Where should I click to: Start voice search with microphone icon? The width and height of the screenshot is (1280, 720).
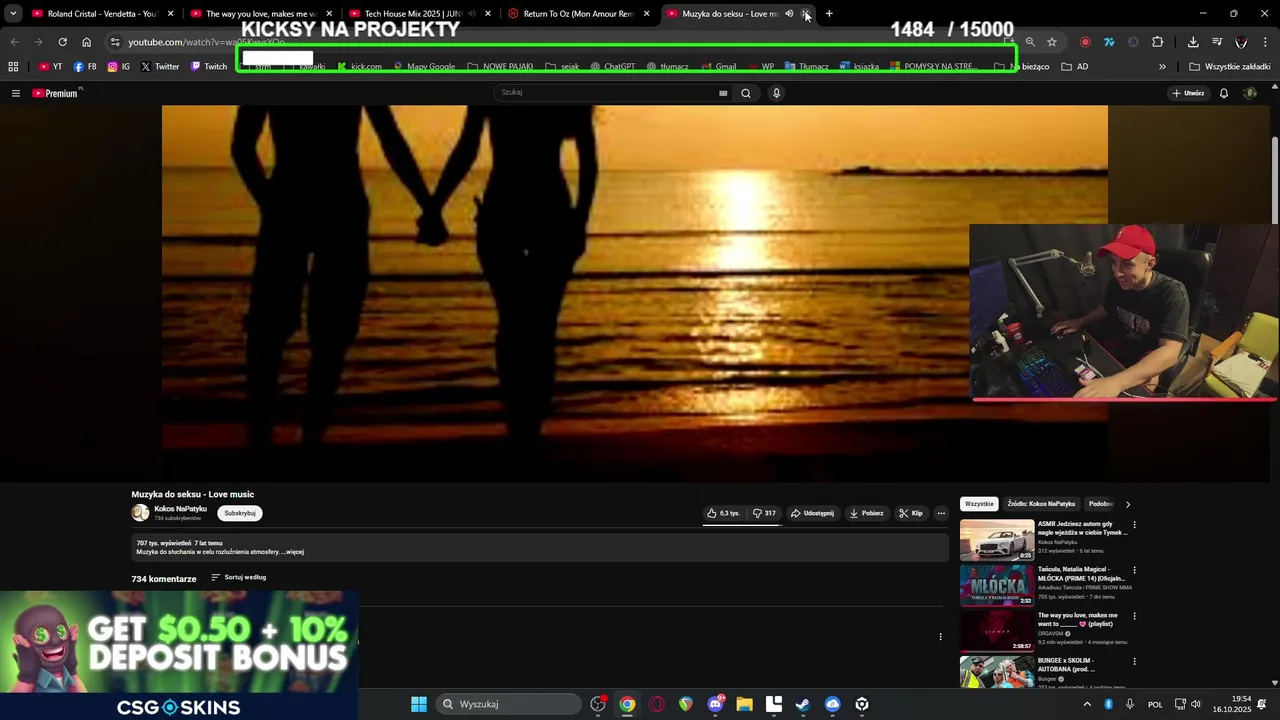pos(776,93)
